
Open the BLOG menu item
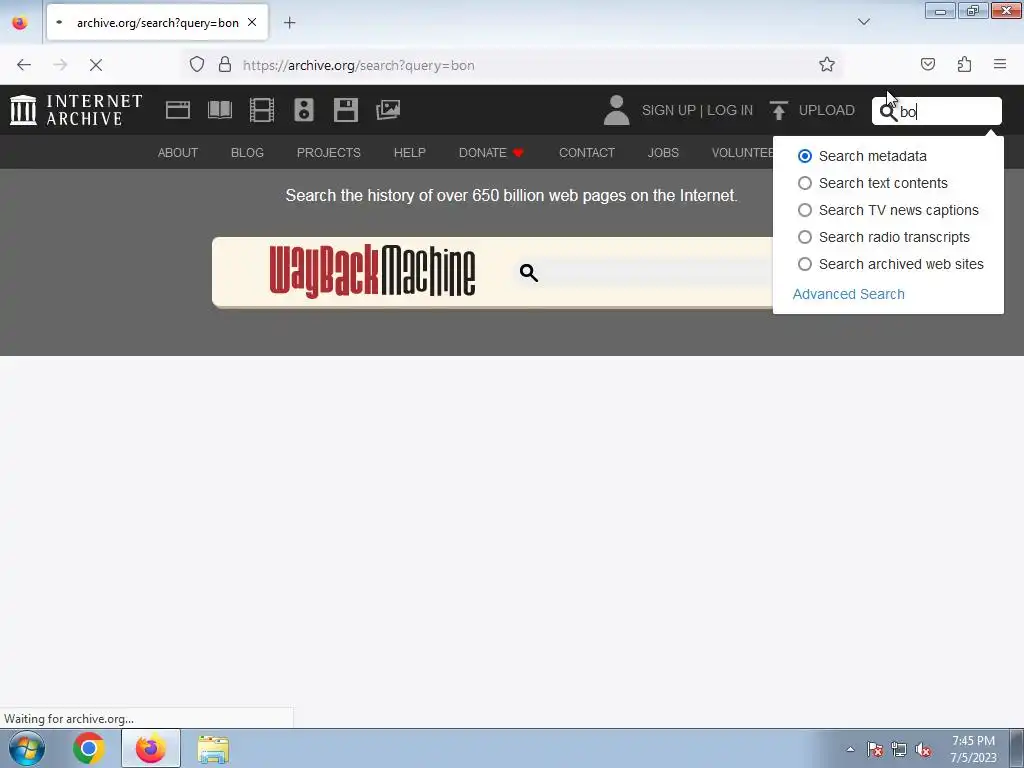(x=247, y=153)
